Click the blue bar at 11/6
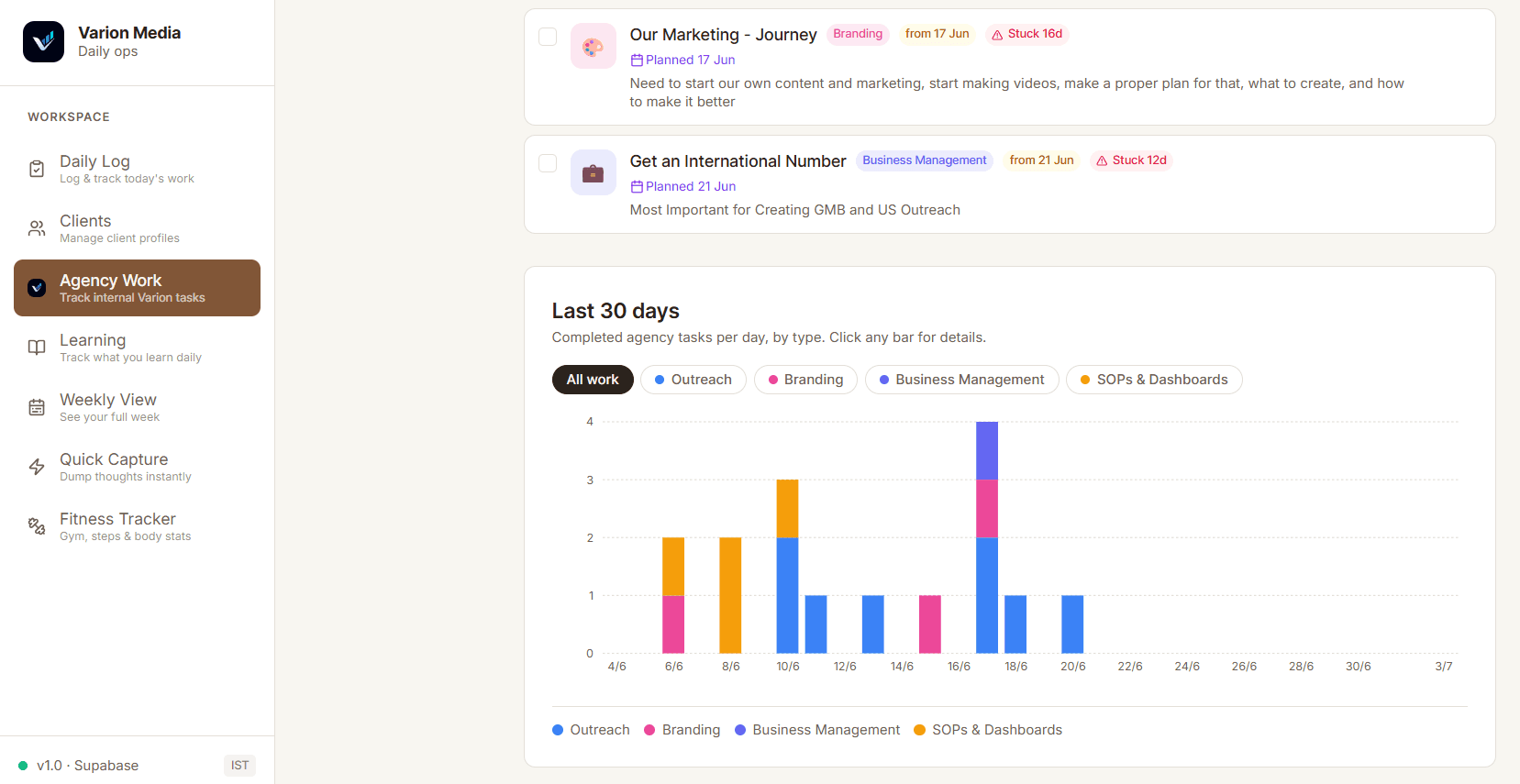 tap(816, 624)
